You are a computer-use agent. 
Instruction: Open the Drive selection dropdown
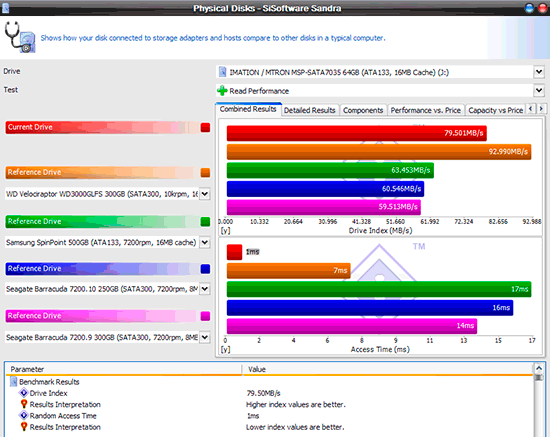tap(539, 72)
